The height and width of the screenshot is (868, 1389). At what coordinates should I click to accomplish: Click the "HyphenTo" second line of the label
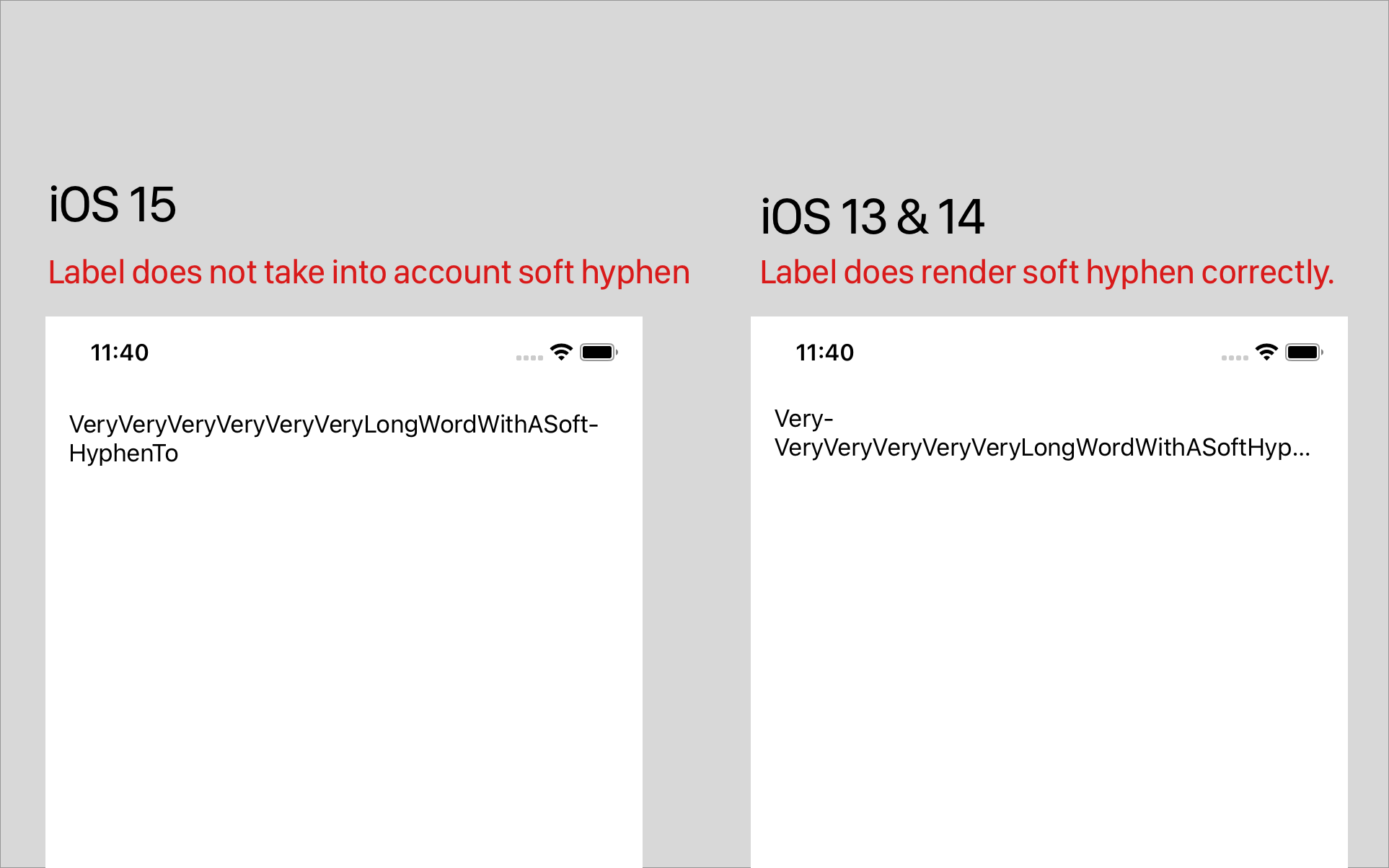(x=123, y=453)
